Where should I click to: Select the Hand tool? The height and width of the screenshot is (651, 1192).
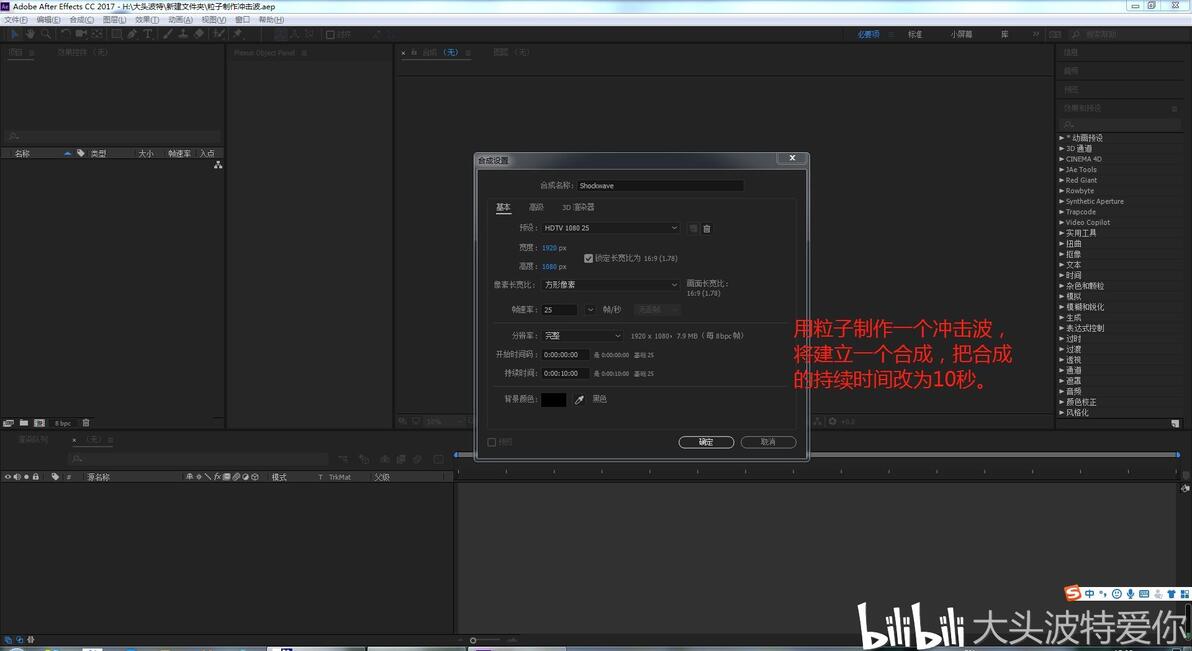[x=30, y=34]
